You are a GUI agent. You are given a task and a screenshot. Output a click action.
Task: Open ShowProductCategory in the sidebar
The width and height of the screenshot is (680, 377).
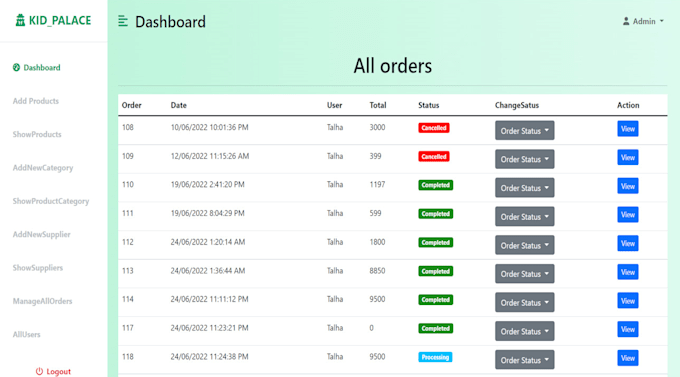tap(51, 201)
